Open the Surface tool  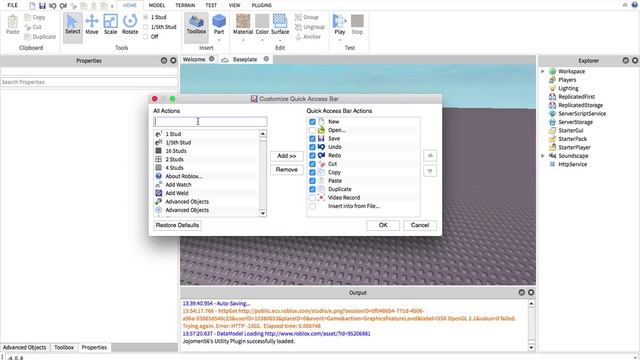pos(280,24)
